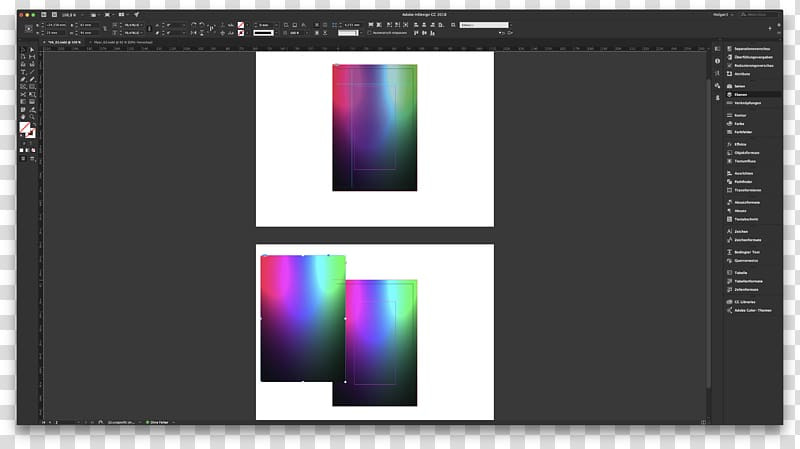
Task: Click the reference point locator grid
Action: (29, 29)
